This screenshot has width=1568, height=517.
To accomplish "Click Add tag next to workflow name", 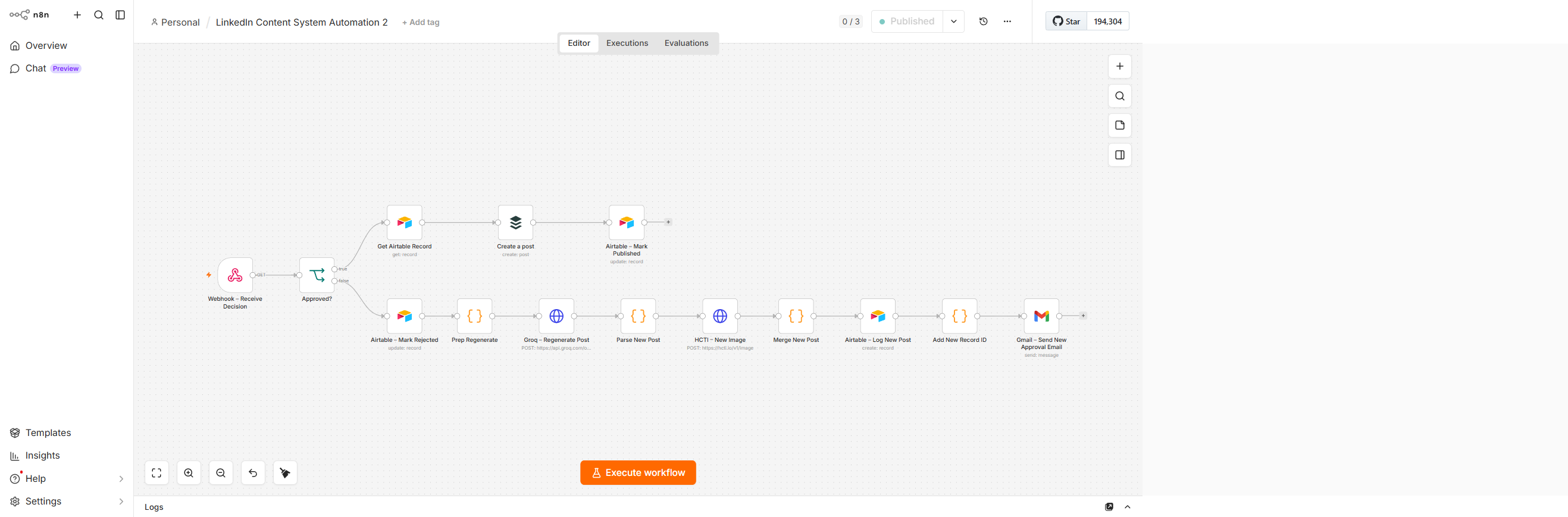I will tap(421, 23).
